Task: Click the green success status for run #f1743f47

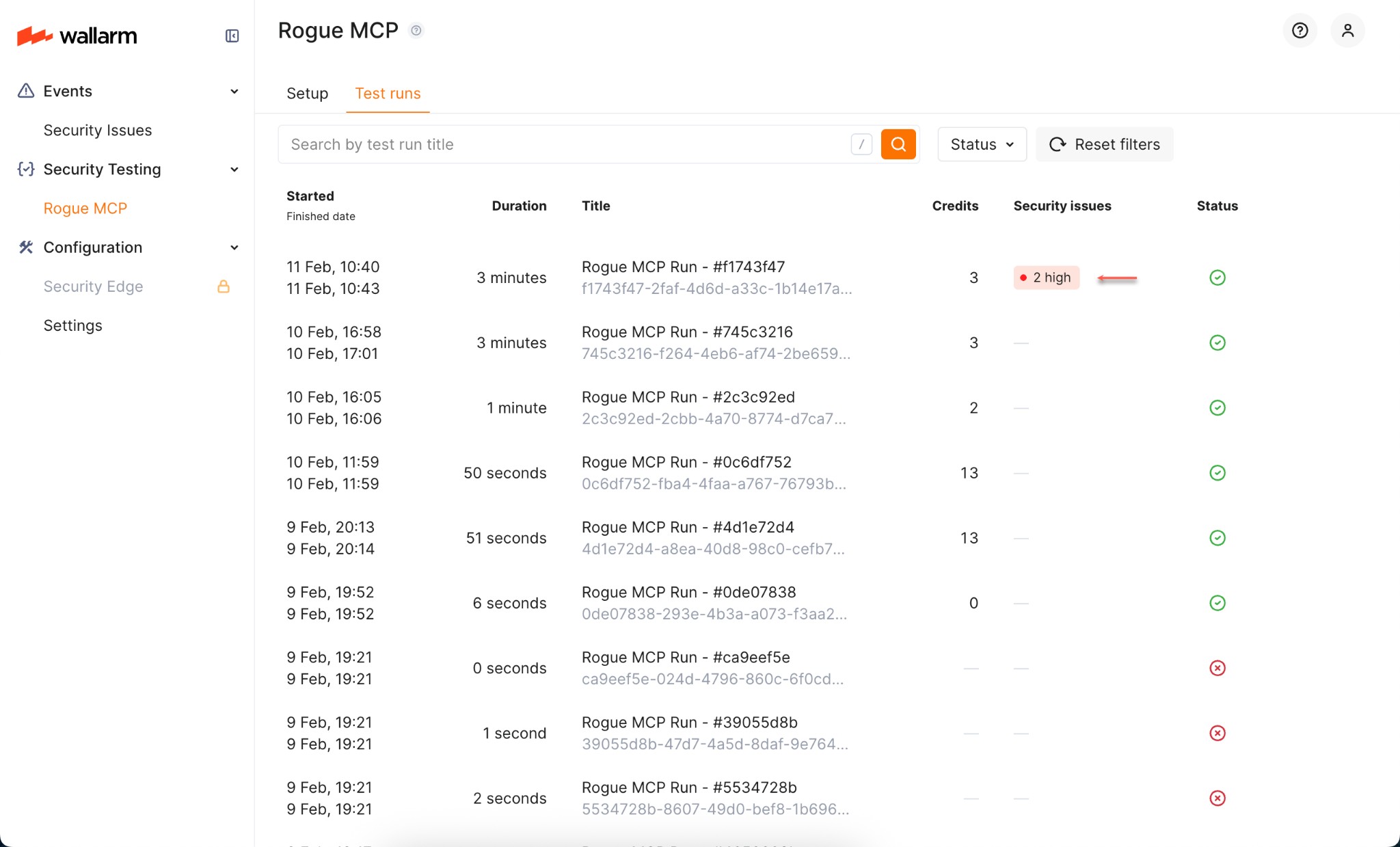Action: pos(1218,278)
